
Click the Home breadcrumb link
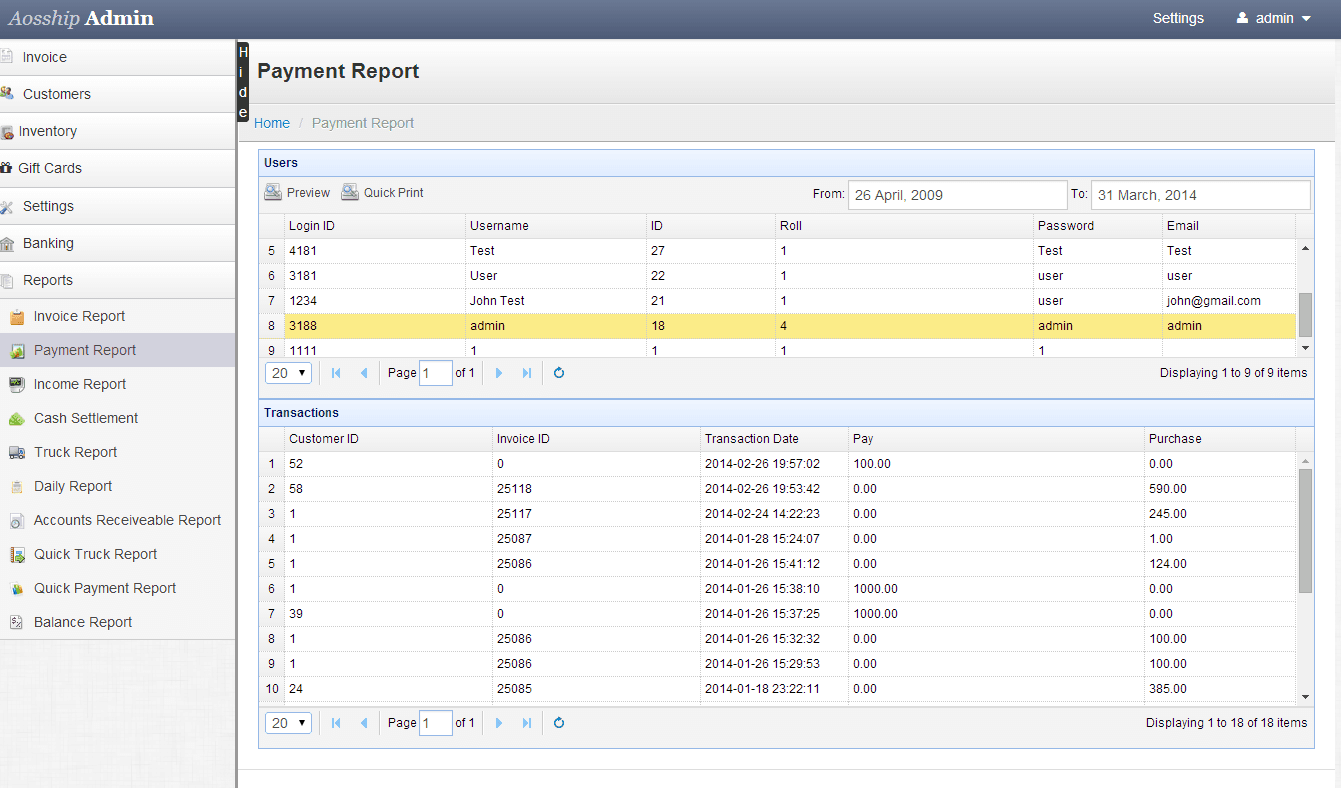tap(272, 123)
